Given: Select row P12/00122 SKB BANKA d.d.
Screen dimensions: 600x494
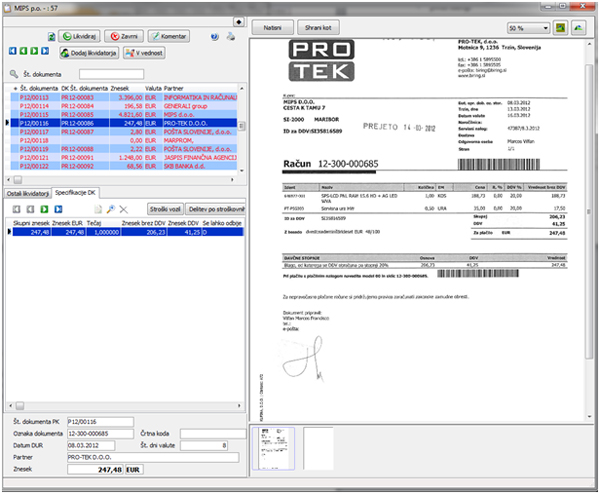Looking at the screenshot, I should point(124,166).
